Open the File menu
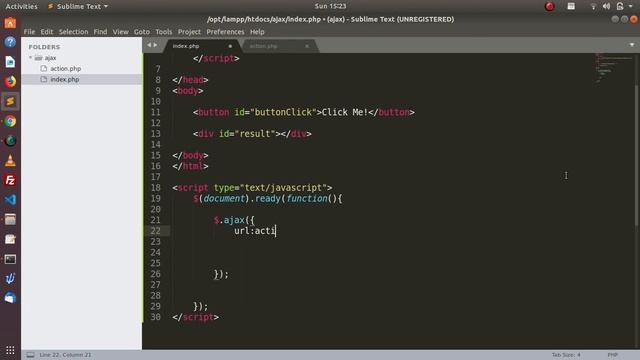Viewport: 640px width, 360px height. click(x=29, y=32)
